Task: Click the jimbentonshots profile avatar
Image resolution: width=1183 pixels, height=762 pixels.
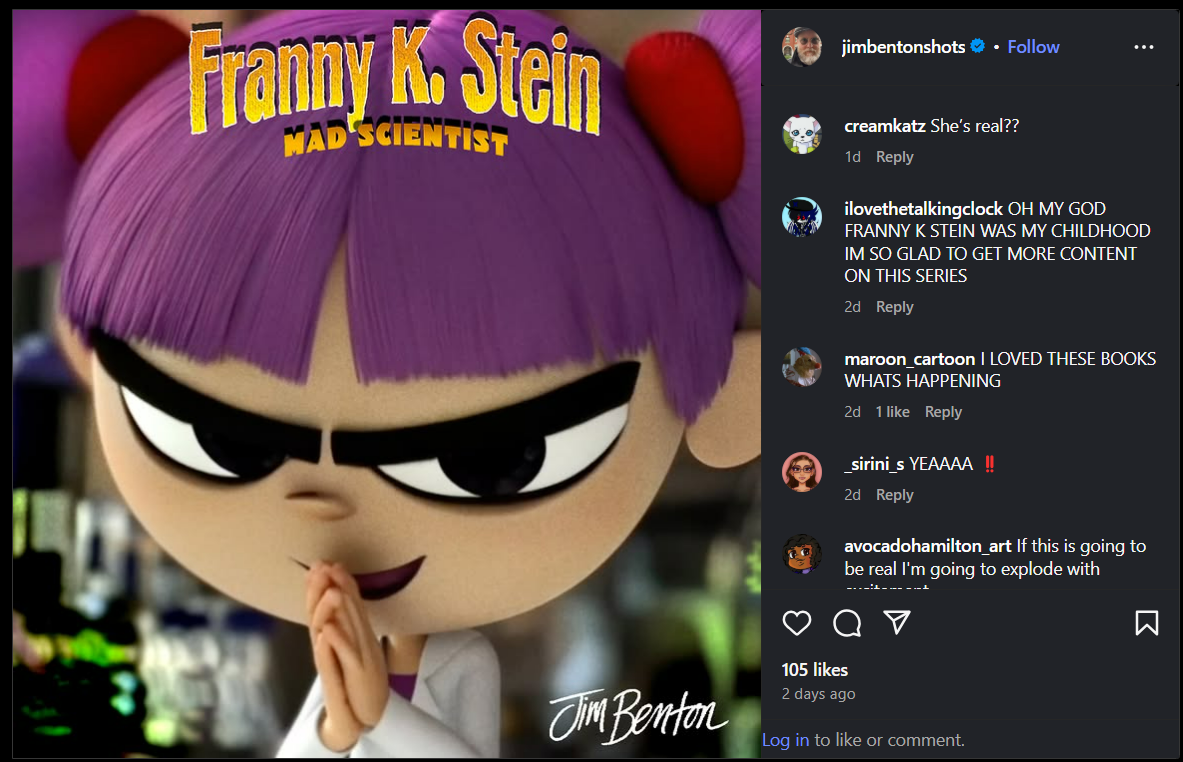Action: [x=802, y=47]
